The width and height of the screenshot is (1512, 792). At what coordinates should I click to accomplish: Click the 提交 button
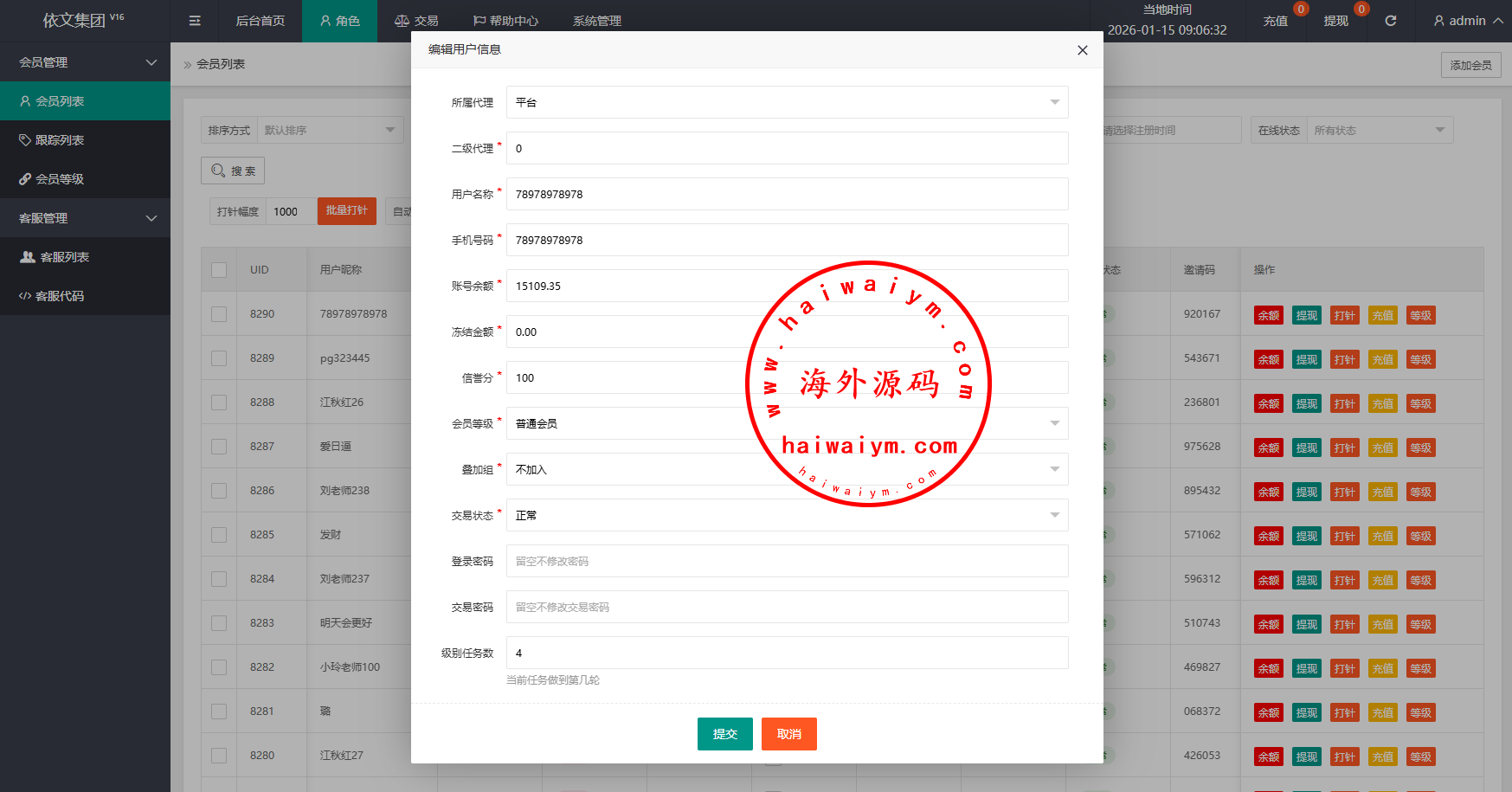(724, 734)
